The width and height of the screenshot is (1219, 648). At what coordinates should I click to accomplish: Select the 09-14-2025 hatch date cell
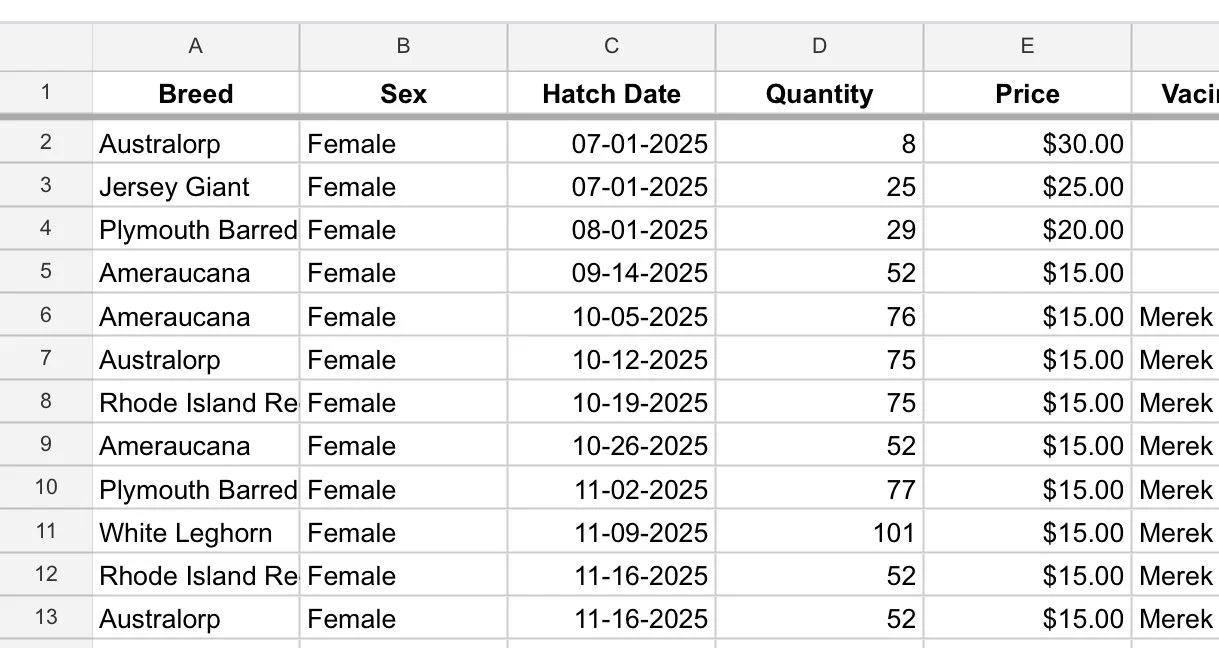click(611, 273)
